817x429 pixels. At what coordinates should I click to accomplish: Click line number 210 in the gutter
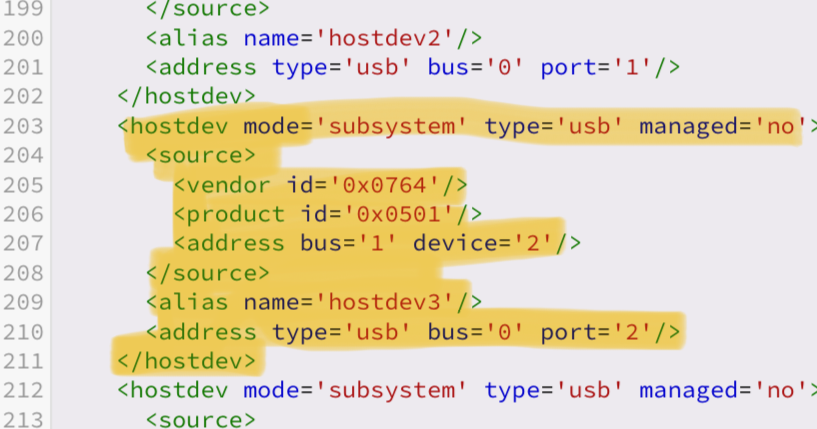point(23,332)
